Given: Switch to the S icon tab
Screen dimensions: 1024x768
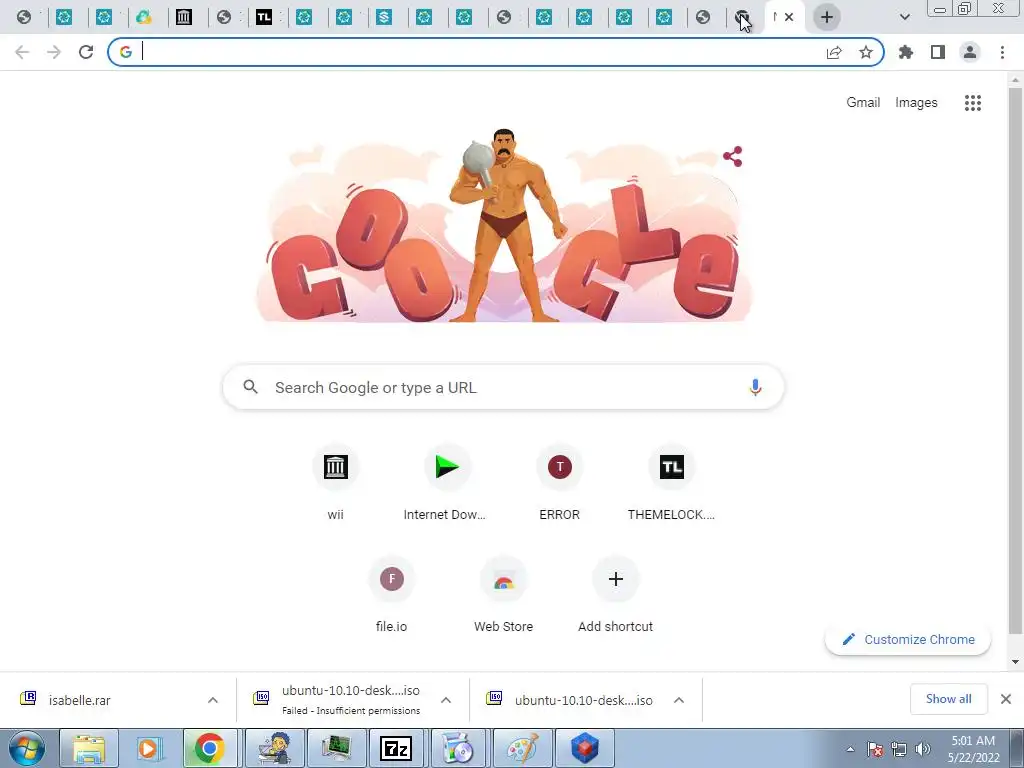Looking at the screenshot, I should coord(384,17).
